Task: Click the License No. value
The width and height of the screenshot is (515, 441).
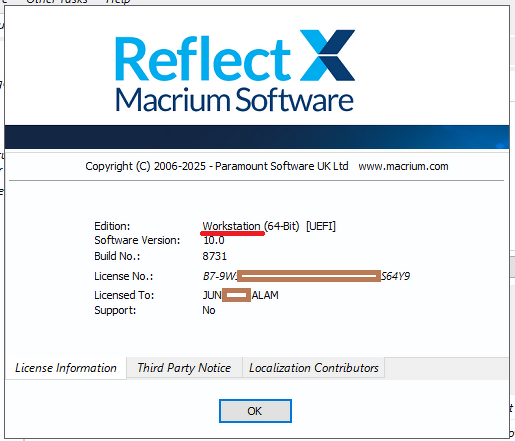Action: (x=306, y=276)
